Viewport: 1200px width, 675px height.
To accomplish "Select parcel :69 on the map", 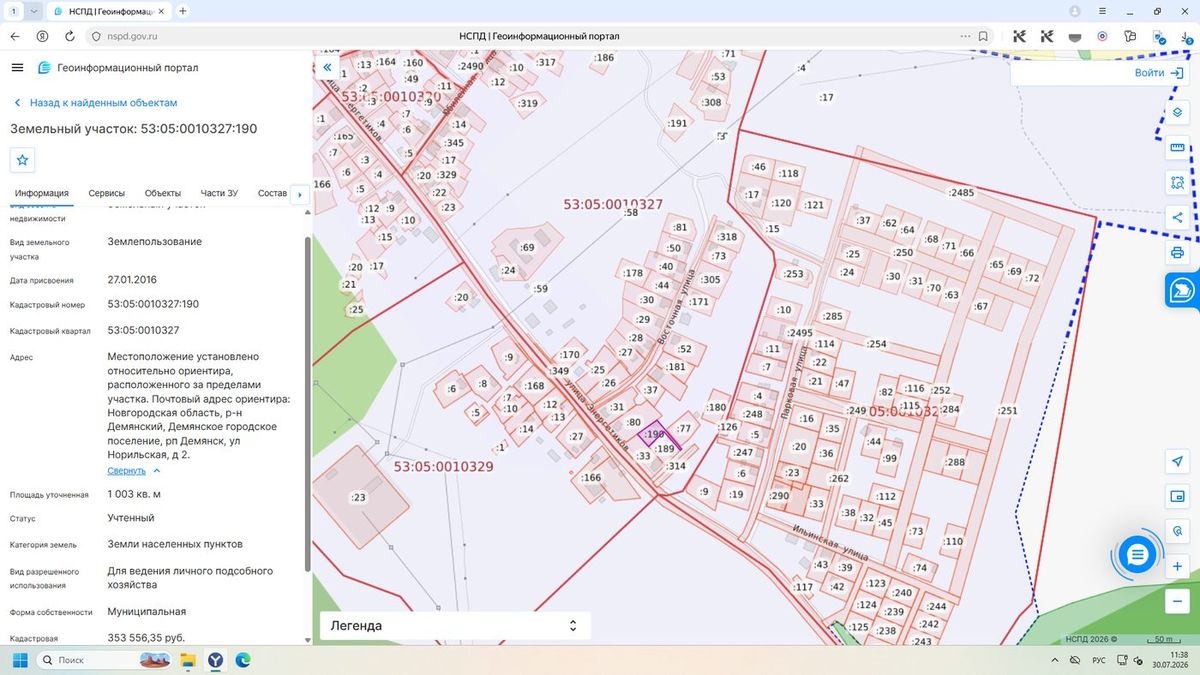I will [527, 247].
